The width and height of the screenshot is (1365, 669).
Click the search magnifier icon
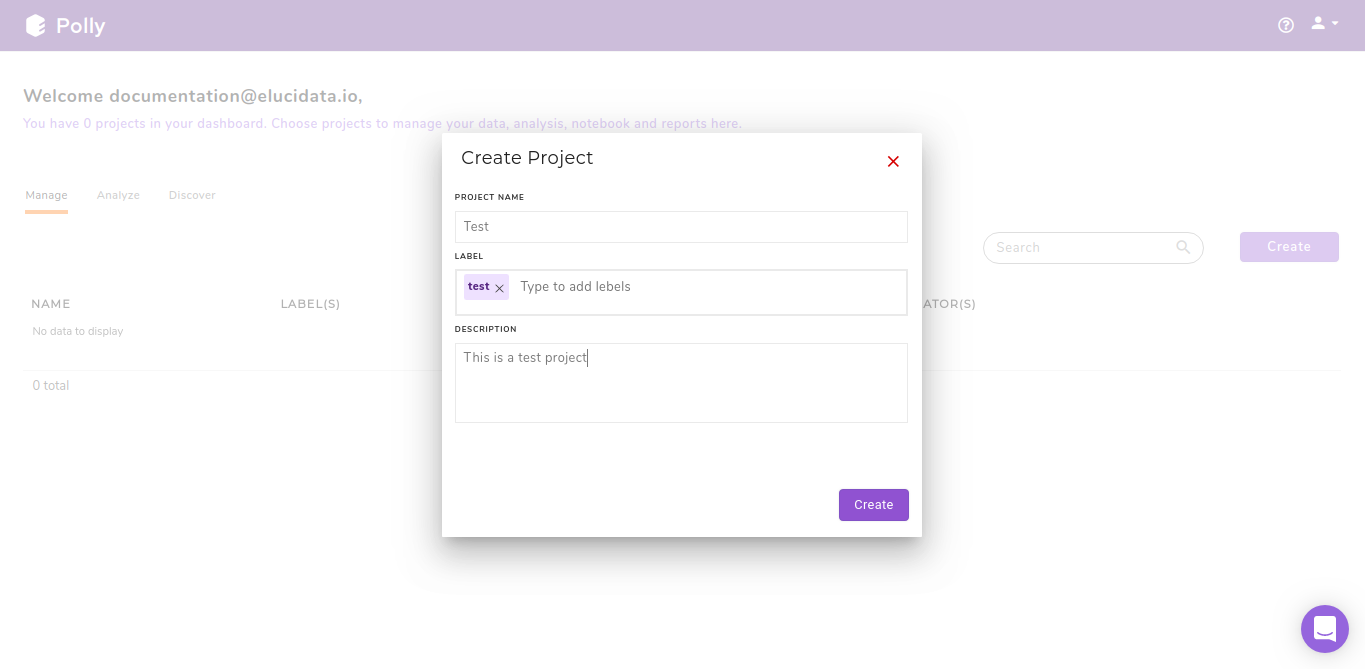coord(1182,247)
